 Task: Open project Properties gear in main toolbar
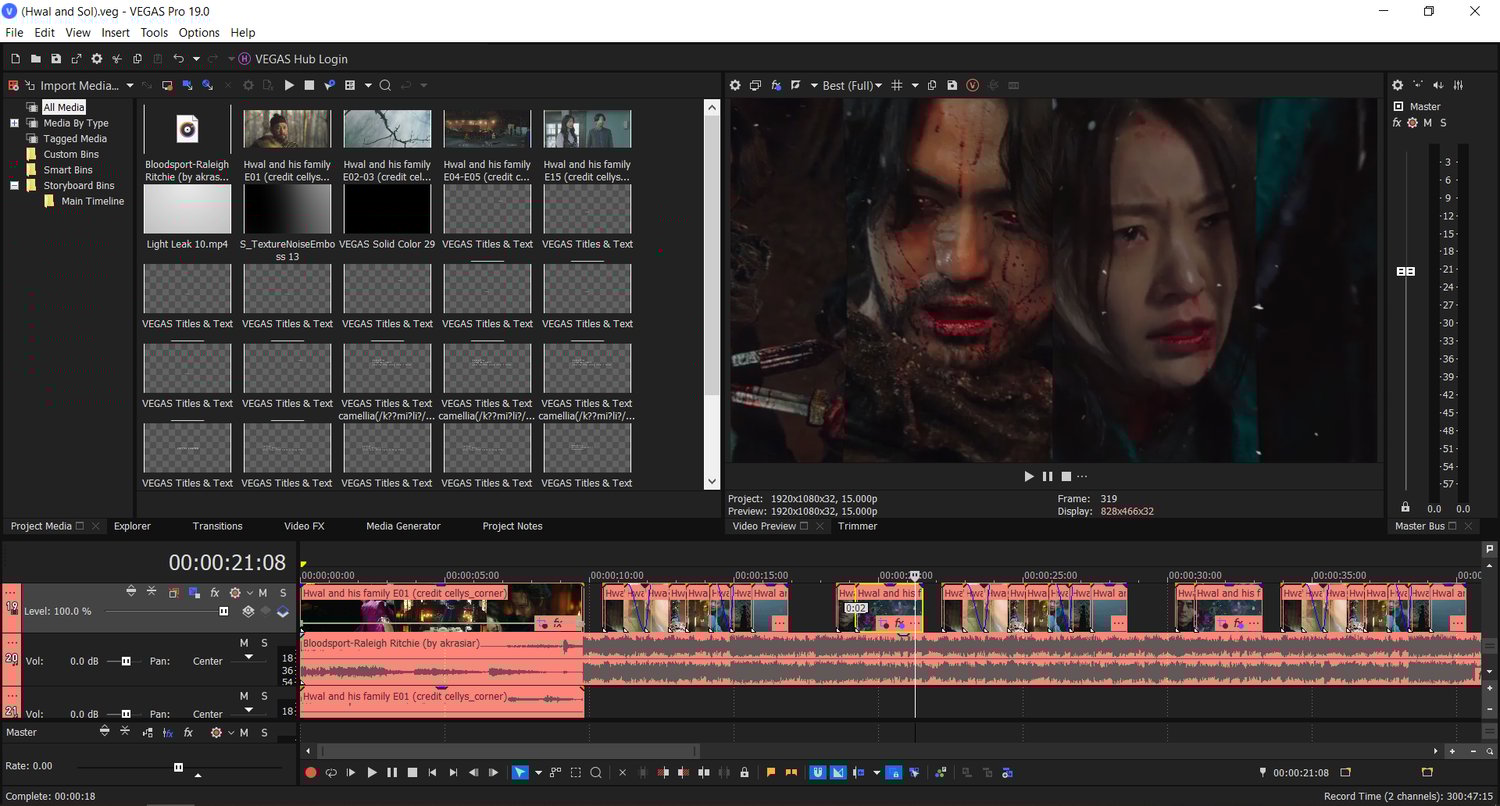[x=97, y=60]
